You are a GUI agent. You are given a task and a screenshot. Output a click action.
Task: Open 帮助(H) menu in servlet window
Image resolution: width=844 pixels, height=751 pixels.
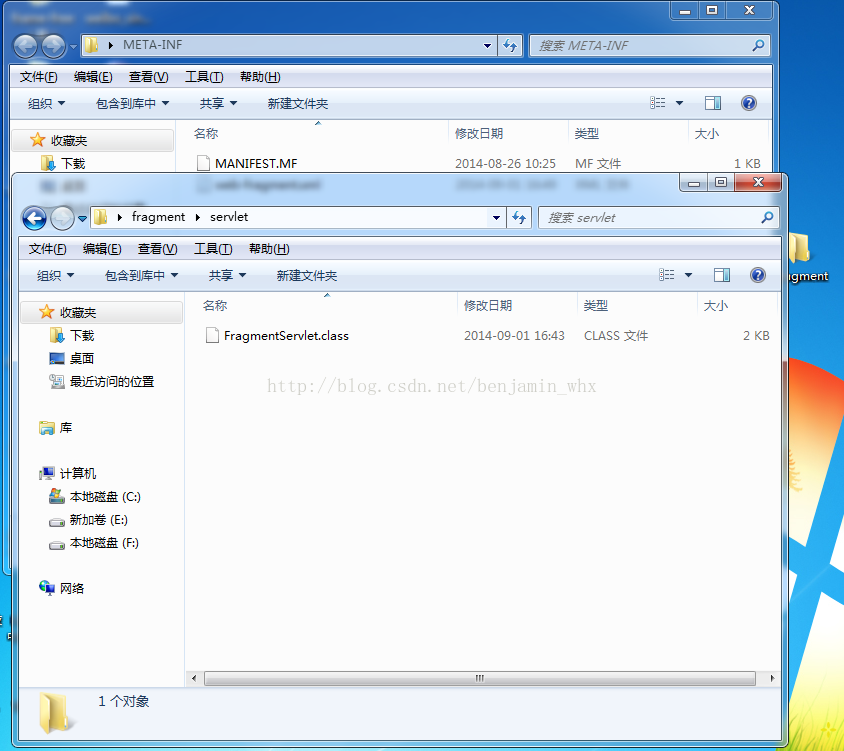click(269, 249)
